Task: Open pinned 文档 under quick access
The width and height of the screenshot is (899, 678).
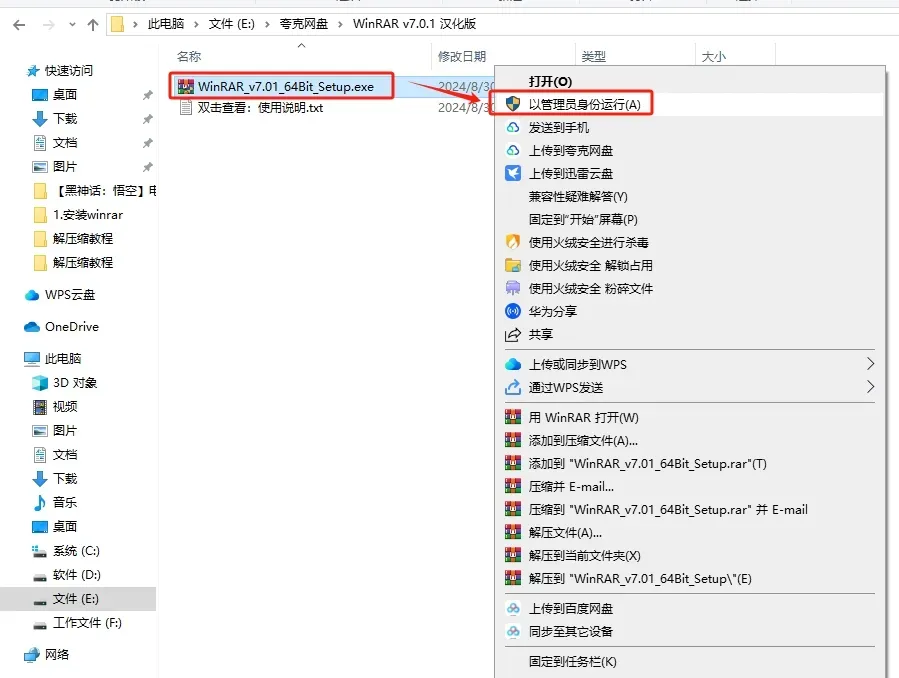Action: (65, 143)
